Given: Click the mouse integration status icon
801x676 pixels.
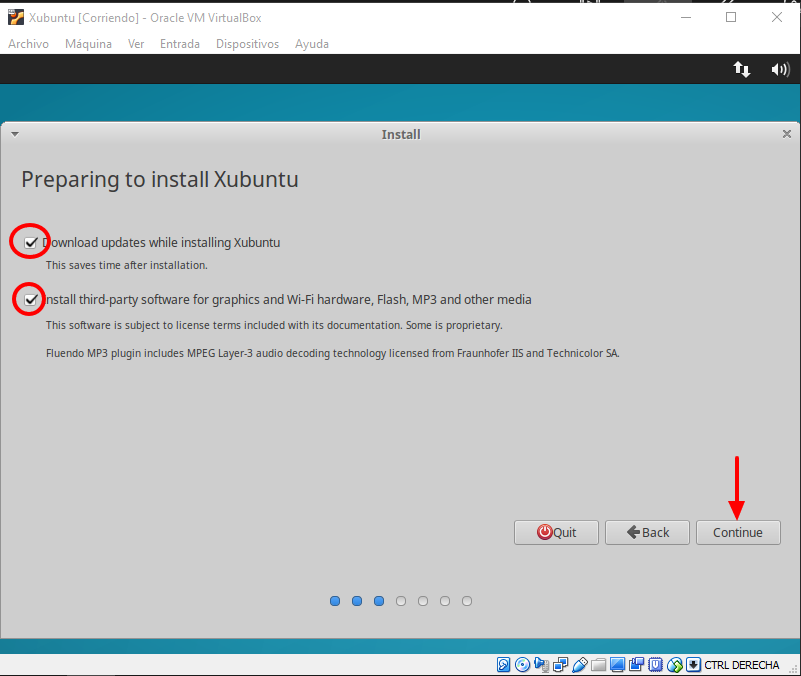Looking at the screenshot, I should (675, 665).
